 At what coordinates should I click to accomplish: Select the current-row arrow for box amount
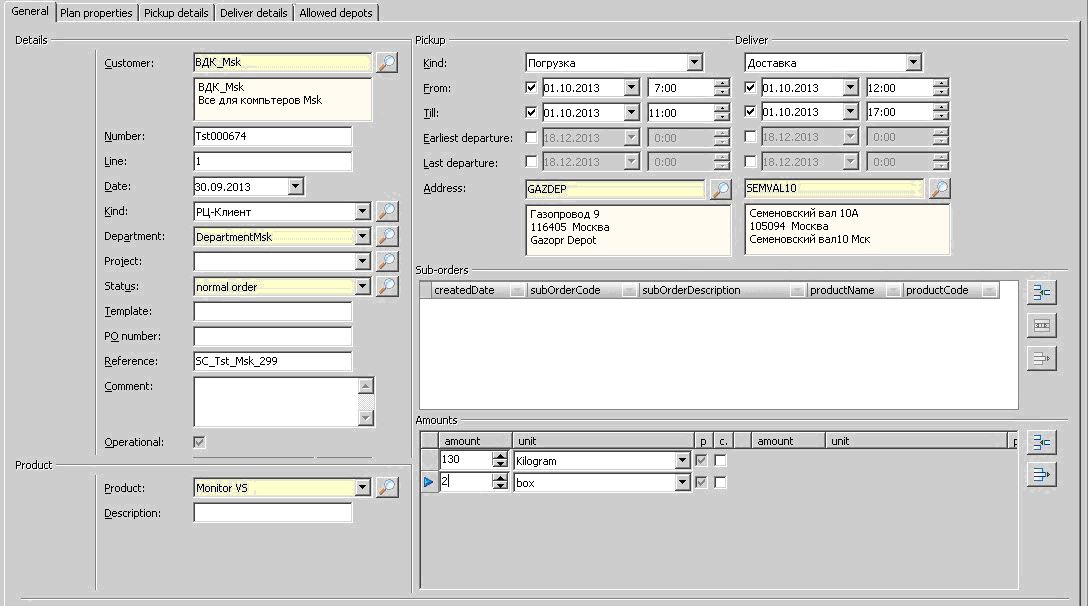[429, 482]
